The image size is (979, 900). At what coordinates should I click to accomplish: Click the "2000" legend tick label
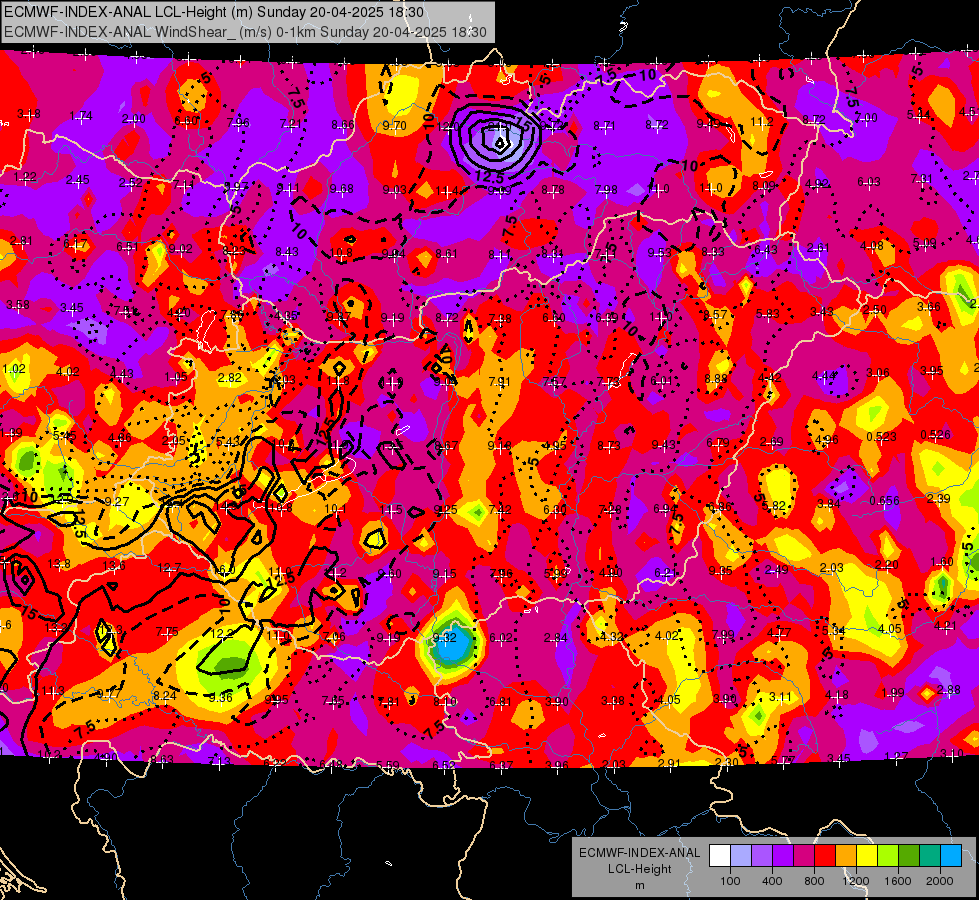pos(940,881)
